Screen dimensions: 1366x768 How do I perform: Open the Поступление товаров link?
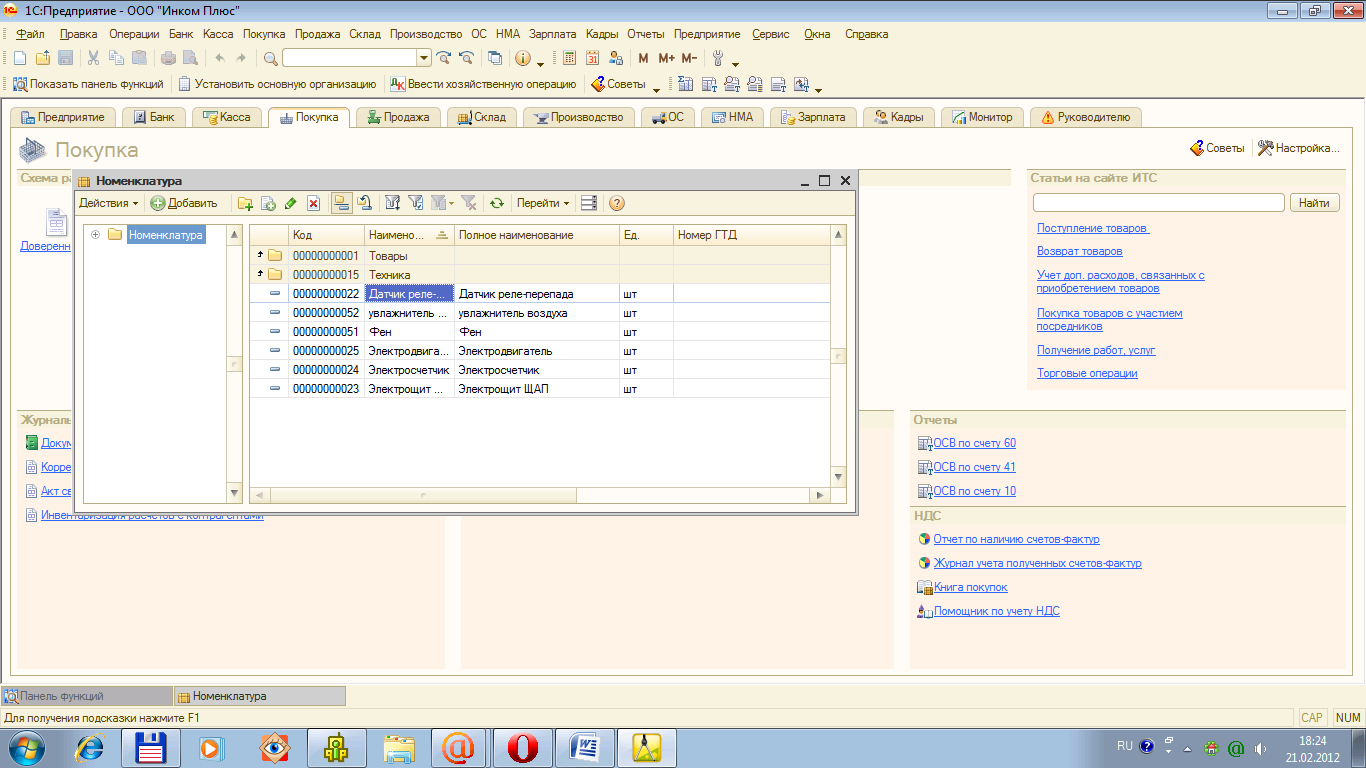[1093, 228]
